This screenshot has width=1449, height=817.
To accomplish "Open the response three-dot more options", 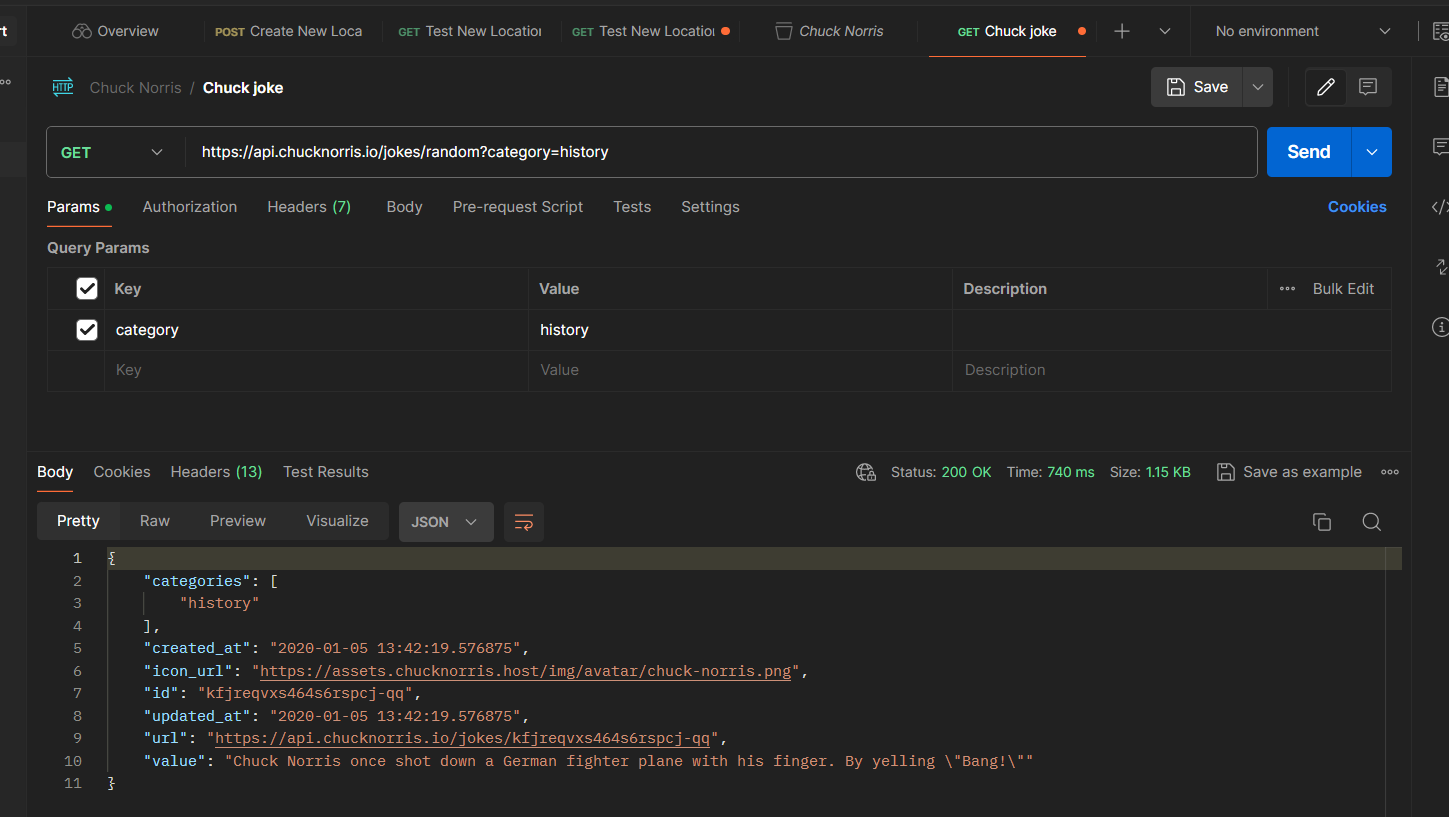I will [1390, 472].
